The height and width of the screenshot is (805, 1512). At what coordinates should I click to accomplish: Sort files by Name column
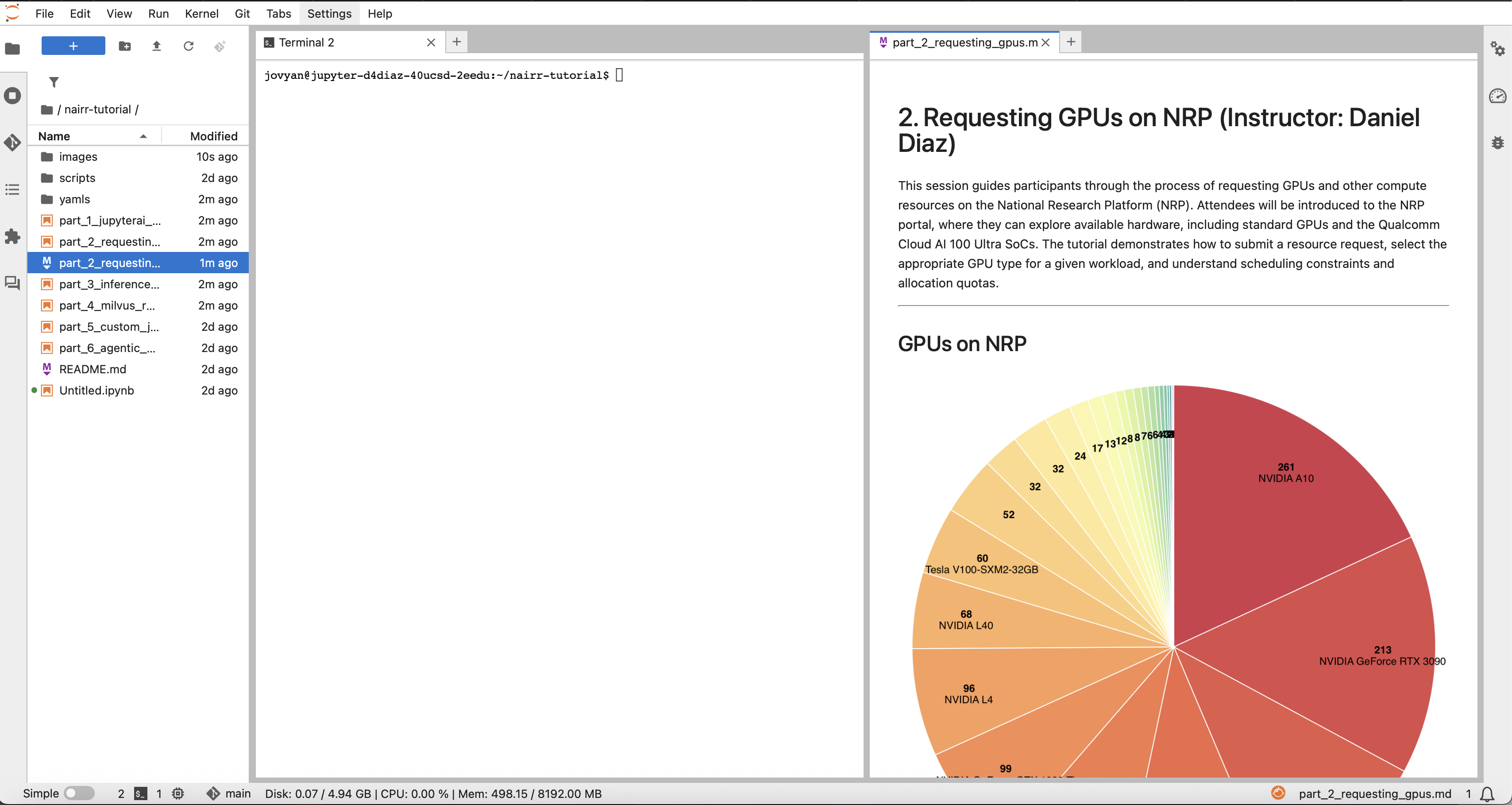[x=93, y=136]
